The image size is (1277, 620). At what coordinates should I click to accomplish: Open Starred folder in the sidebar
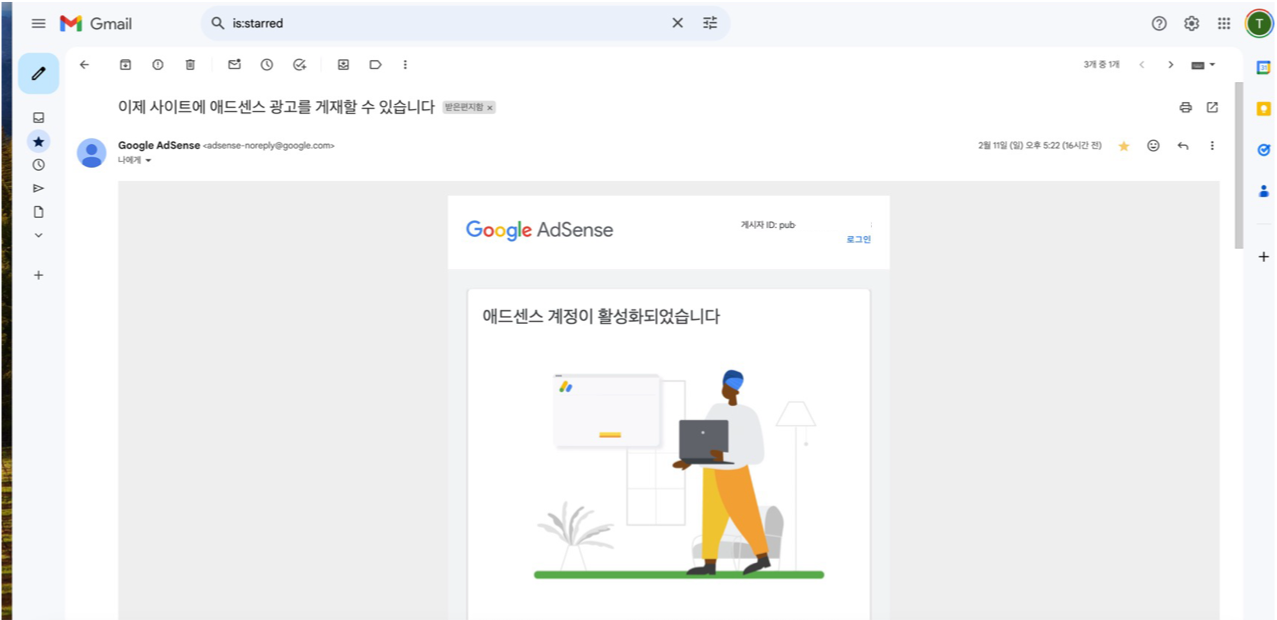click(x=38, y=141)
